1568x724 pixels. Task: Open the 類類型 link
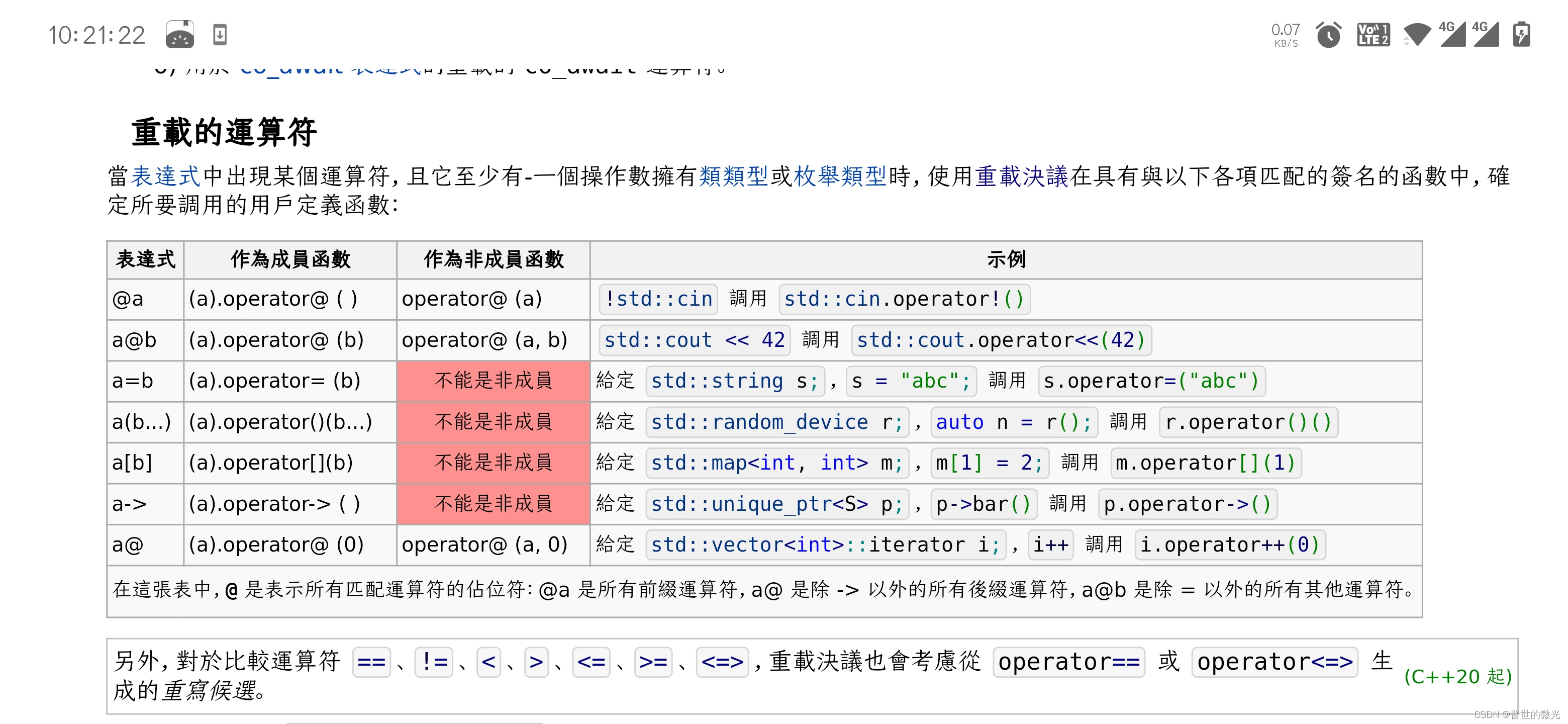[734, 176]
